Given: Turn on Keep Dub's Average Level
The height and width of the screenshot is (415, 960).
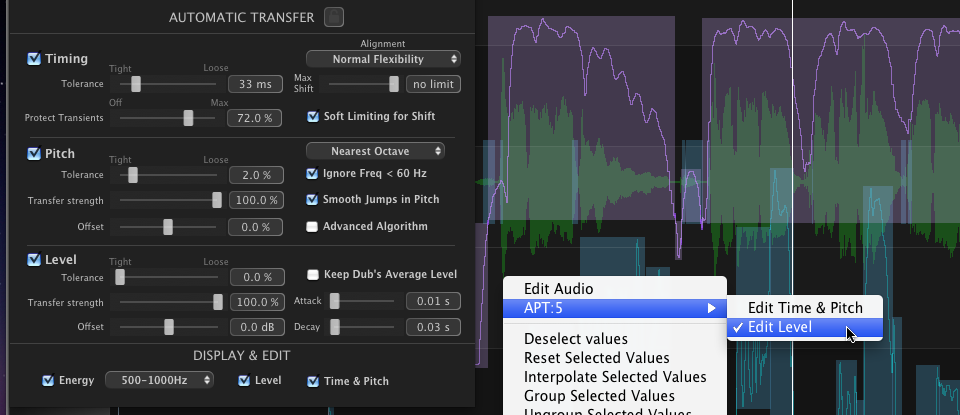Looking at the screenshot, I should pyautogui.click(x=313, y=274).
